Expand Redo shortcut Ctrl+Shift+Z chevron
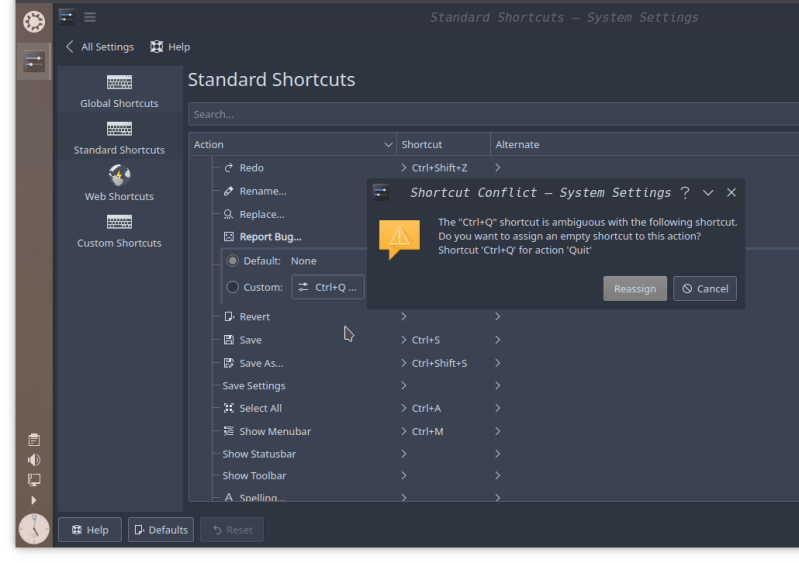The height and width of the screenshot is (563, 799). [x=404, y=168]
